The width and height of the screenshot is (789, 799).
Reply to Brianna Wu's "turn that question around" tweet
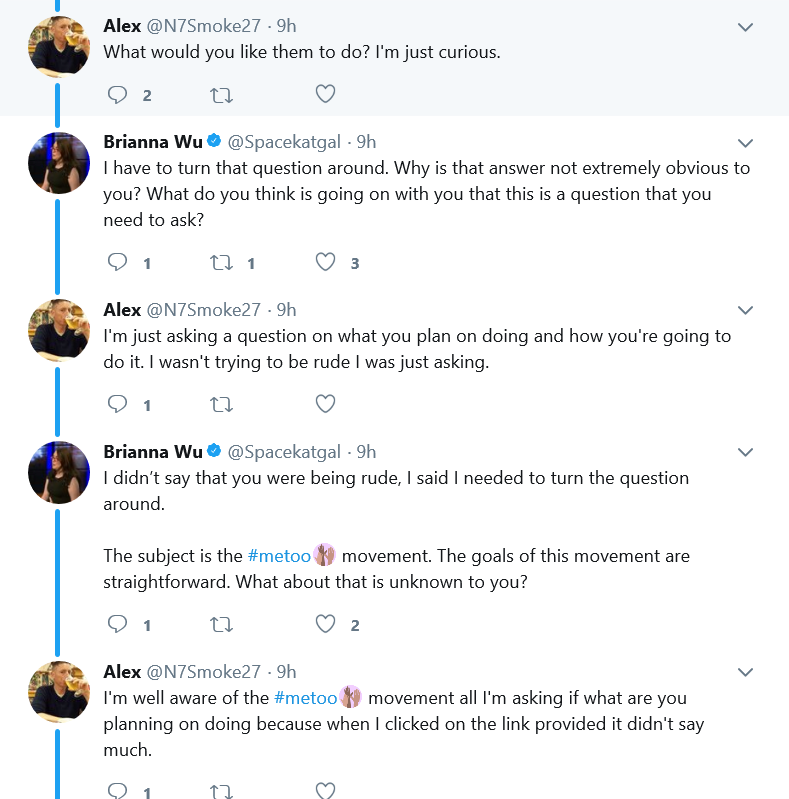pyautogui.click(x=117, y=262)
